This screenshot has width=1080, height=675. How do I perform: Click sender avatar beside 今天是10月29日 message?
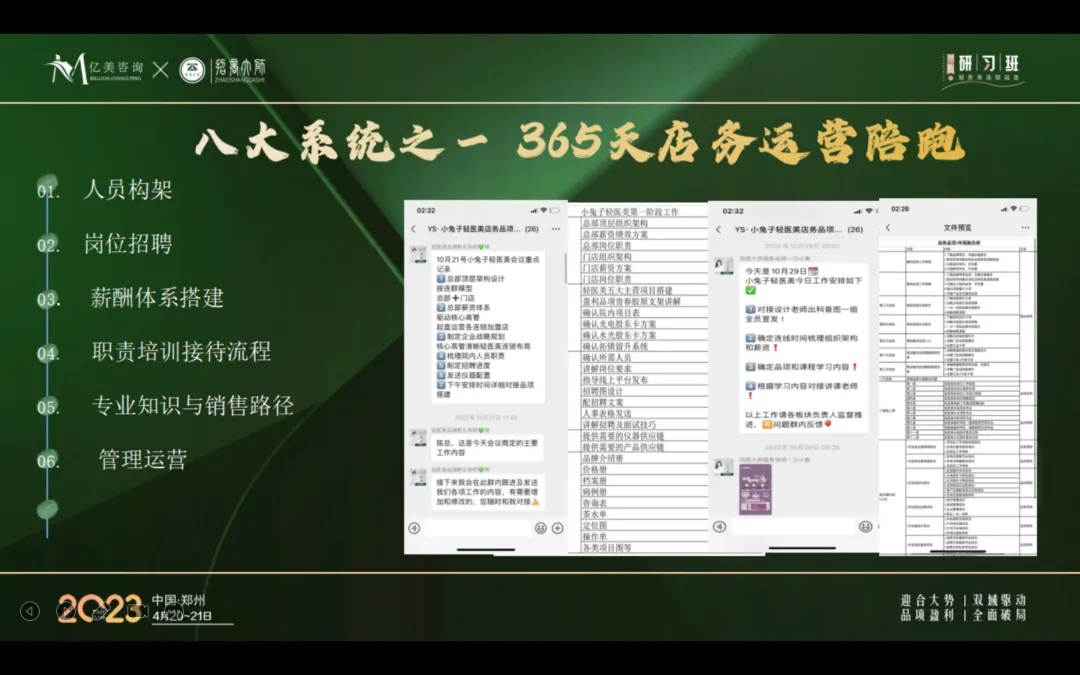click(x=723, y=266)
